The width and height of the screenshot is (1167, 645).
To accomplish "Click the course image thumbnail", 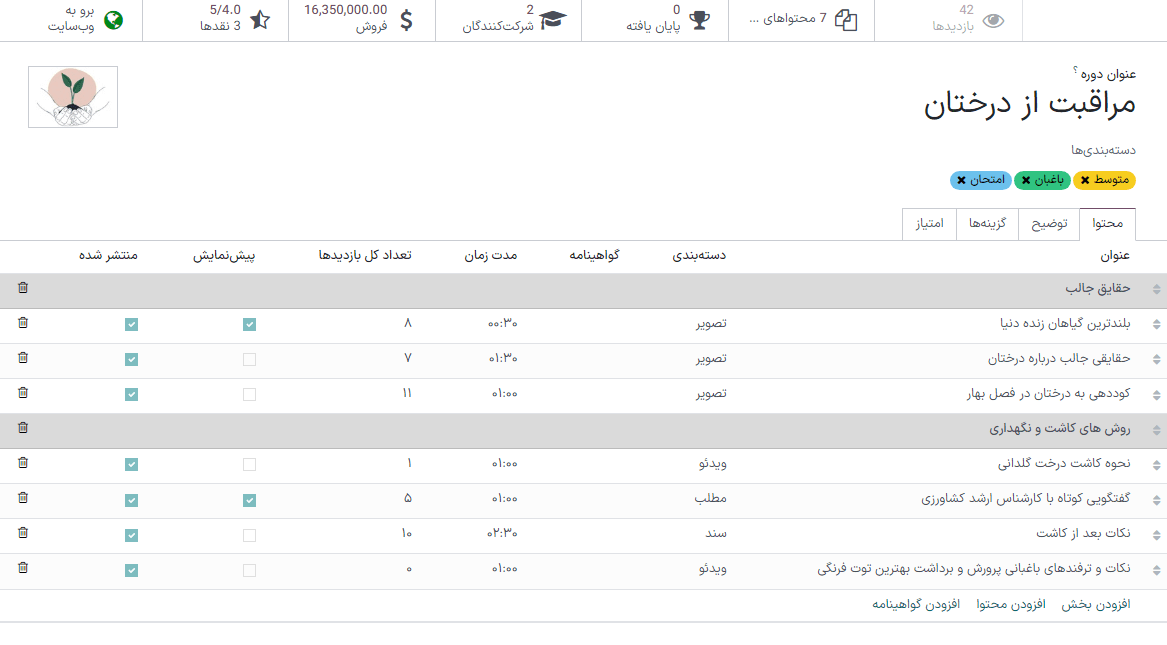I will pos(72,96).
